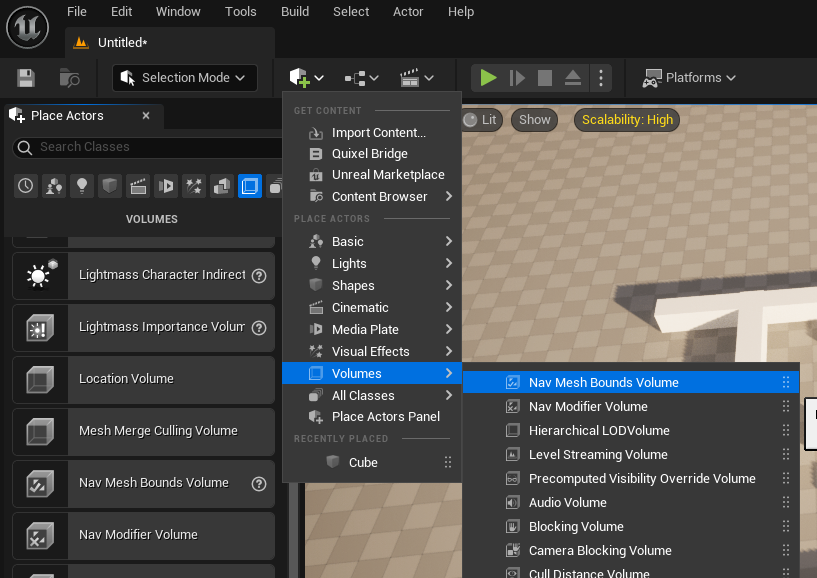Open play options three-dot menu
The image size is (817, 578).
[x=601, y=78]
